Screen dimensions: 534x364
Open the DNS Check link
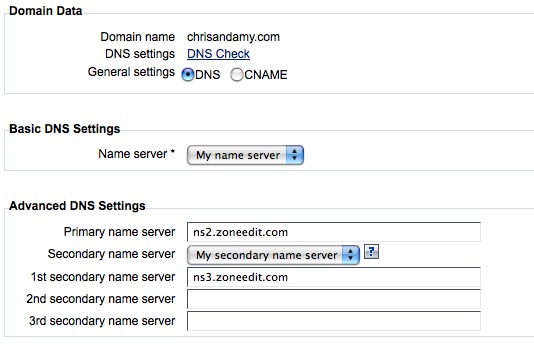[218, 54]
